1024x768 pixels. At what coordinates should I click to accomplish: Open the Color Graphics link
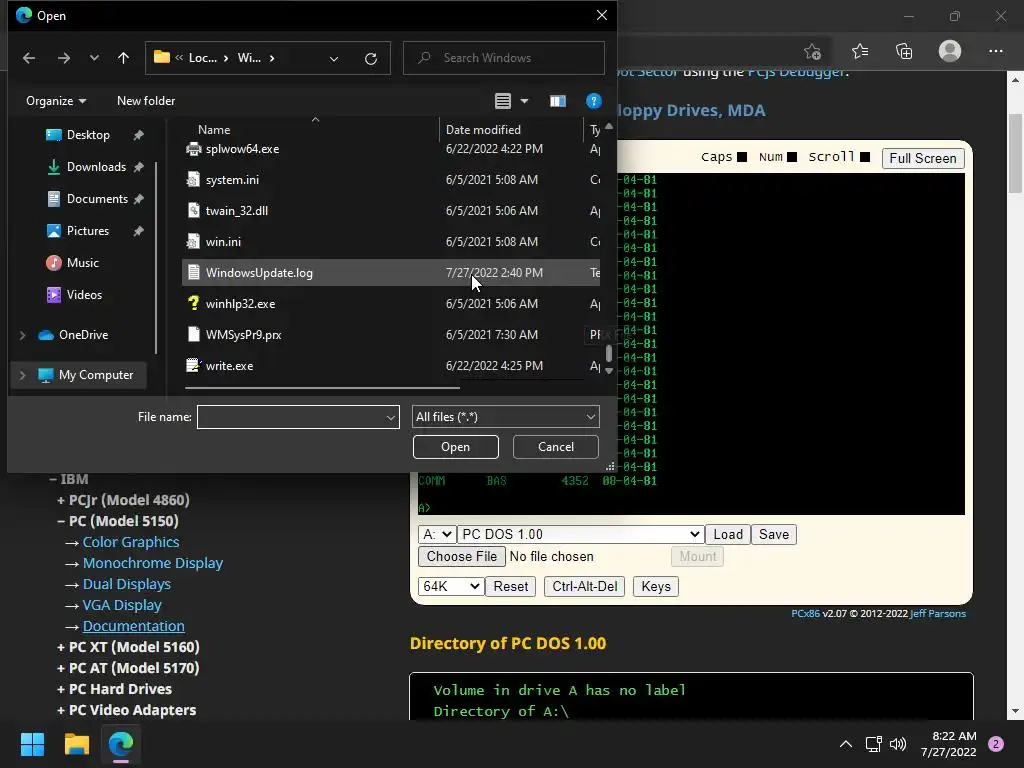pos(131,542)
